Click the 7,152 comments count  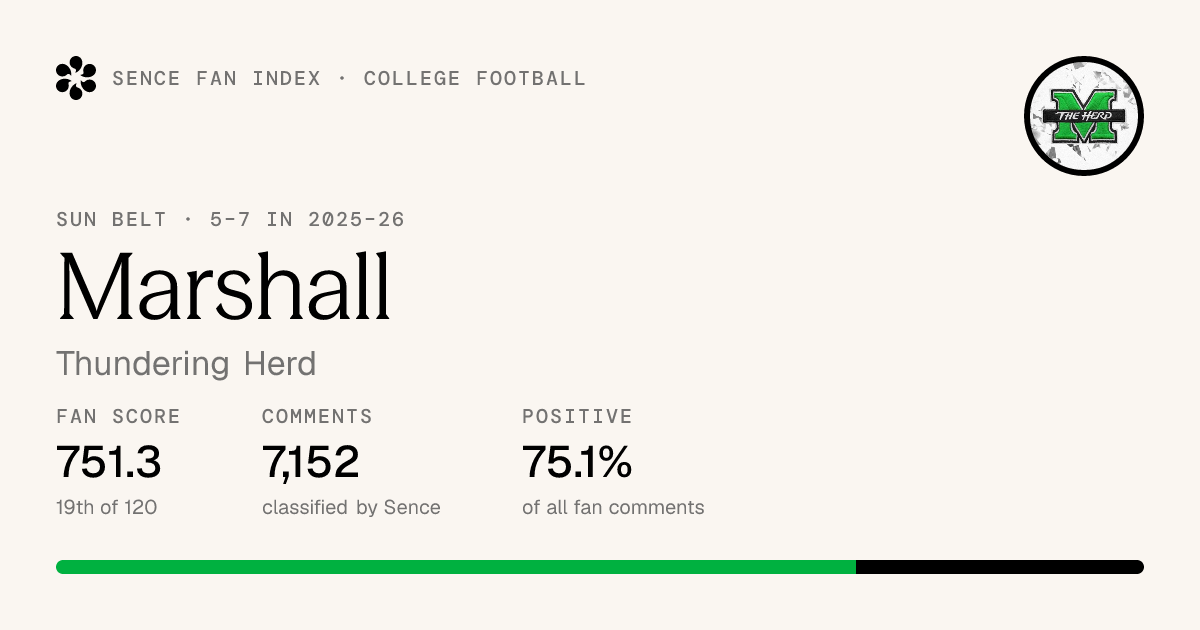click(x=311, y=462)
